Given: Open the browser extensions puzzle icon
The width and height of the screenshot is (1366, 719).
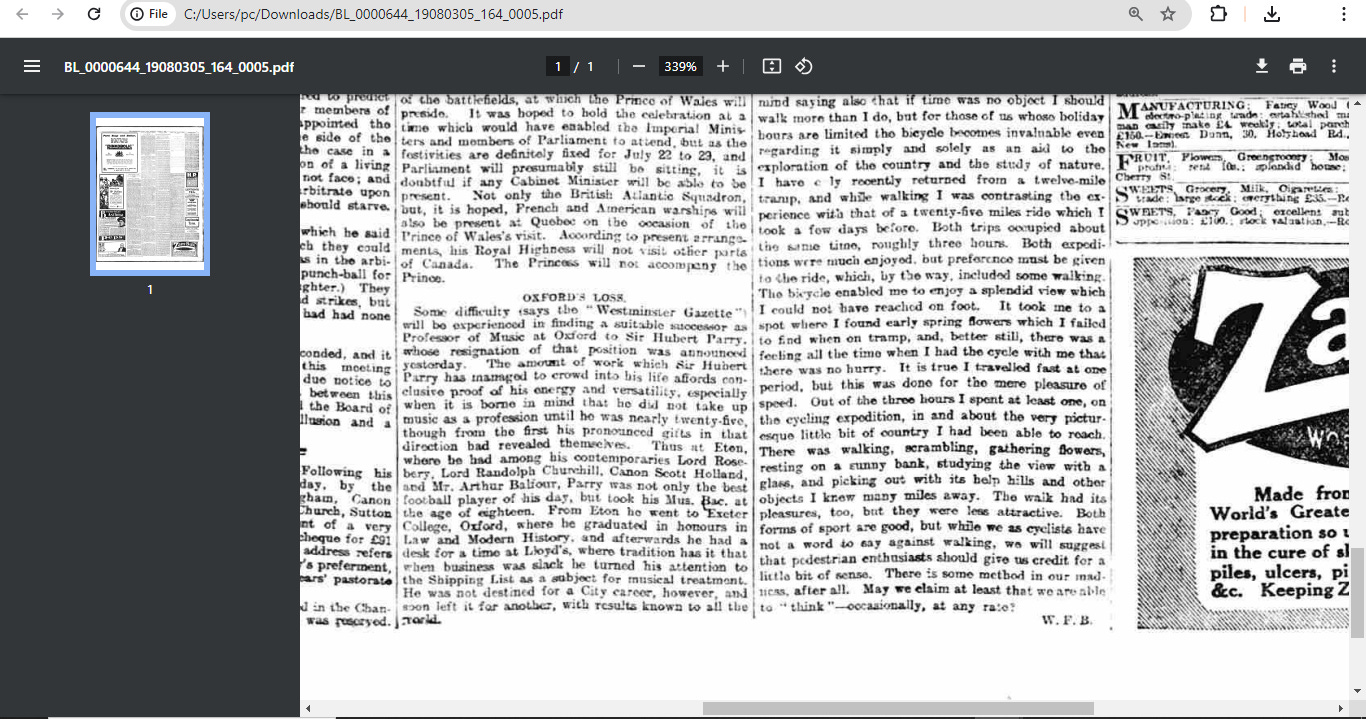Looking at the screenshot, I should [1218, 14].
